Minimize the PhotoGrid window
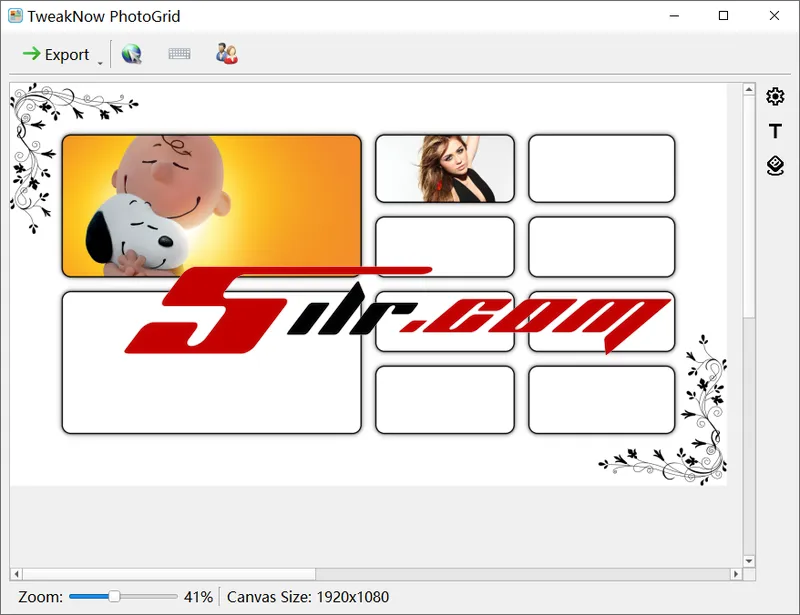The image size is (800, 615). (674, 16)
